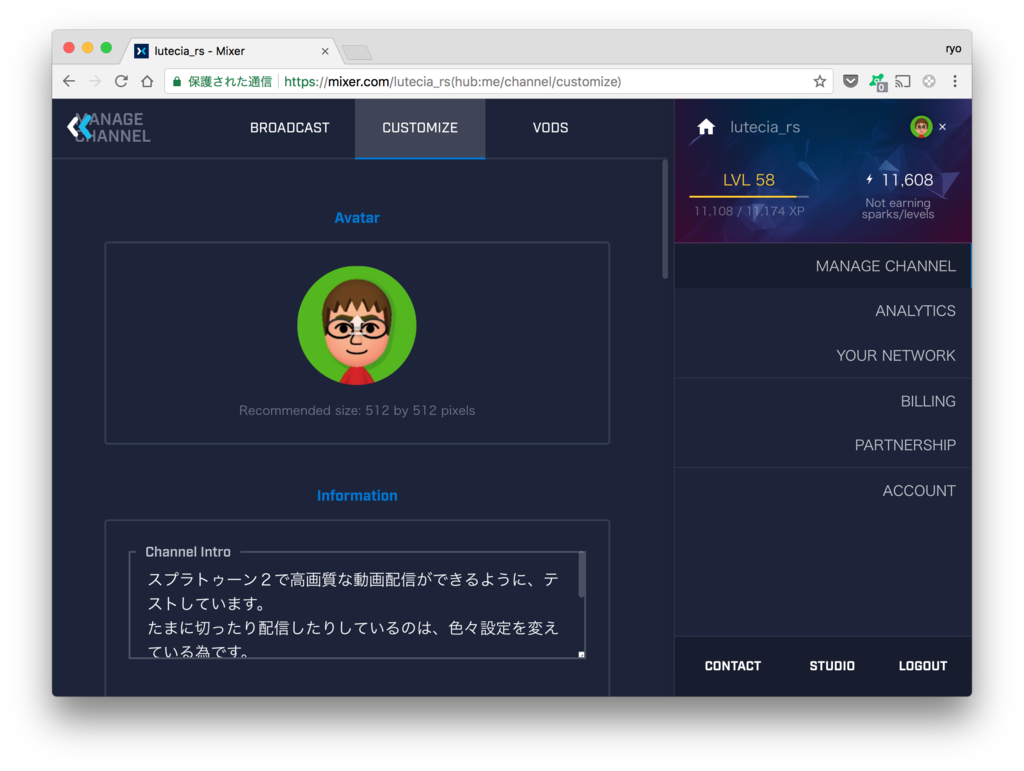This screenshot has height=771, width=1024.
Task: Open the VODS tab
Action: 550,128
